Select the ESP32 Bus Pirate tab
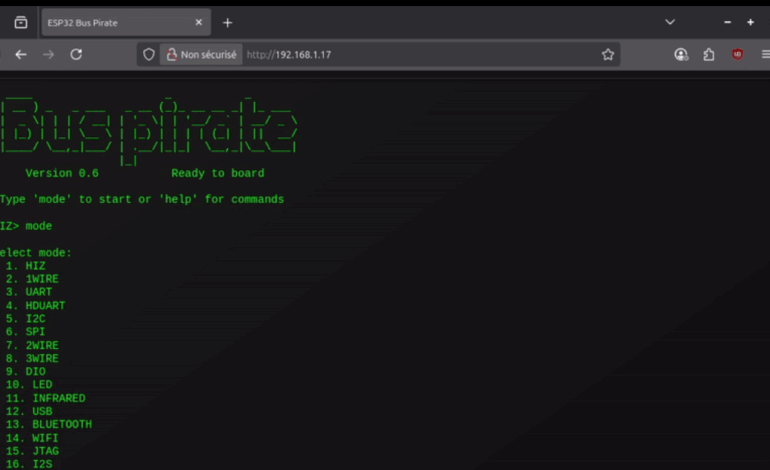Image resolution: width=770 pixels, height=470 pixels. point(126,23)
